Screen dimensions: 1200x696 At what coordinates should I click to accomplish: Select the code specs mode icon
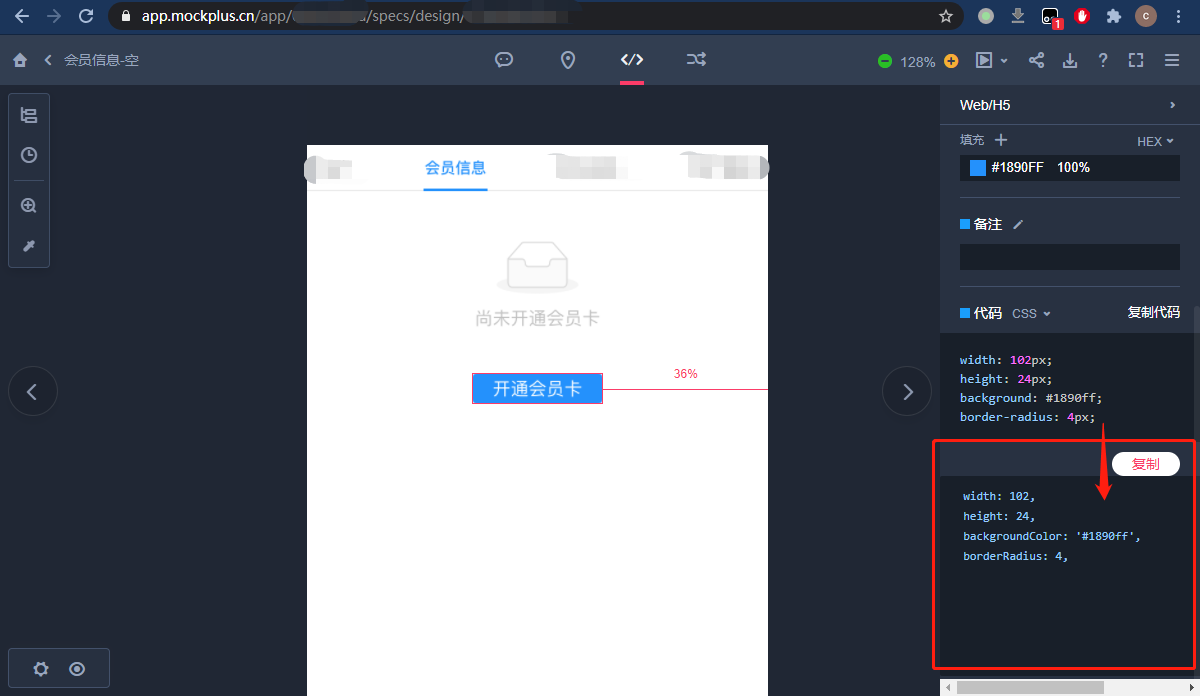tap(632, 60)
